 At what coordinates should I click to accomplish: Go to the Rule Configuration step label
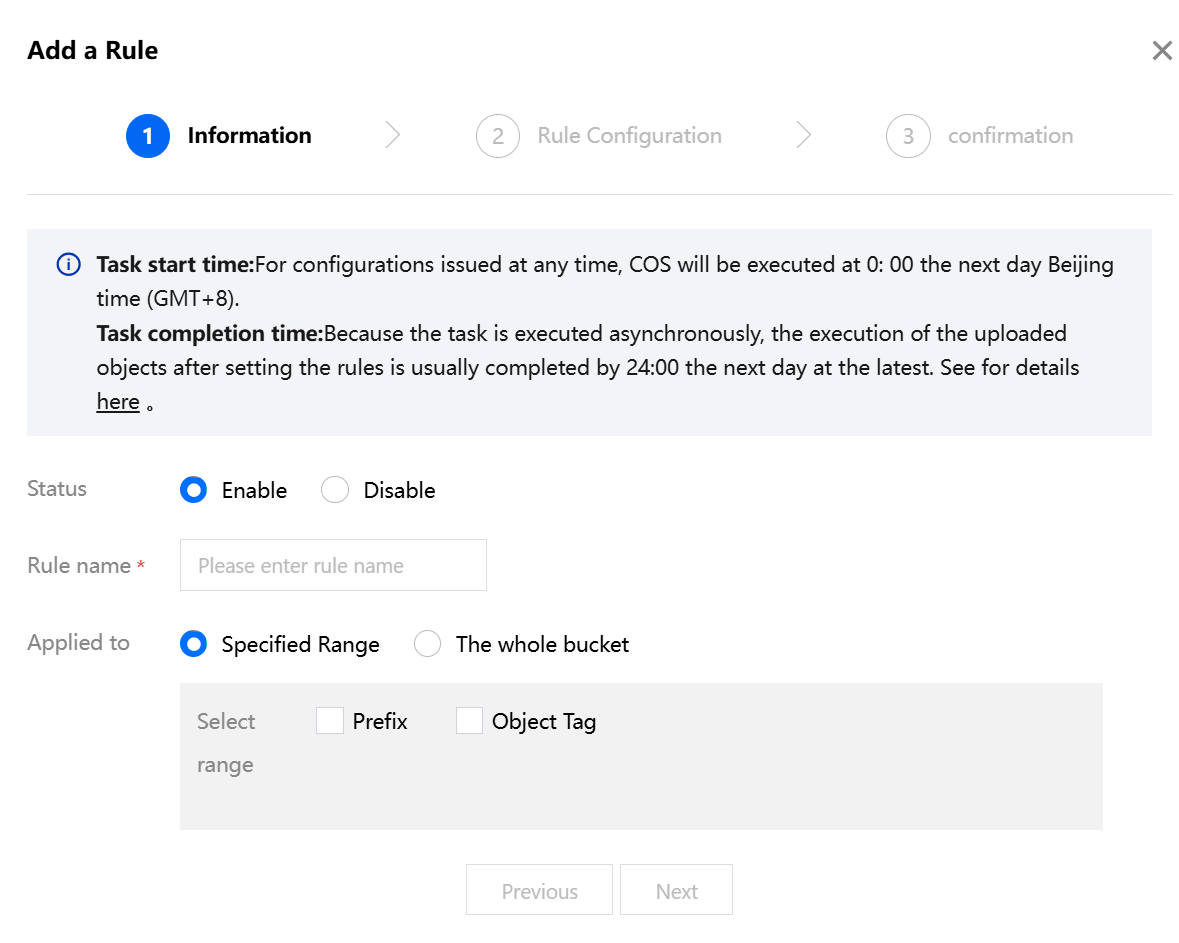(x=629, y=136)
